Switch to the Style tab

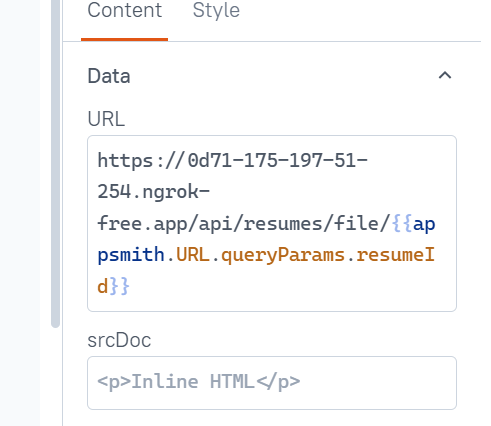(216, 11)
